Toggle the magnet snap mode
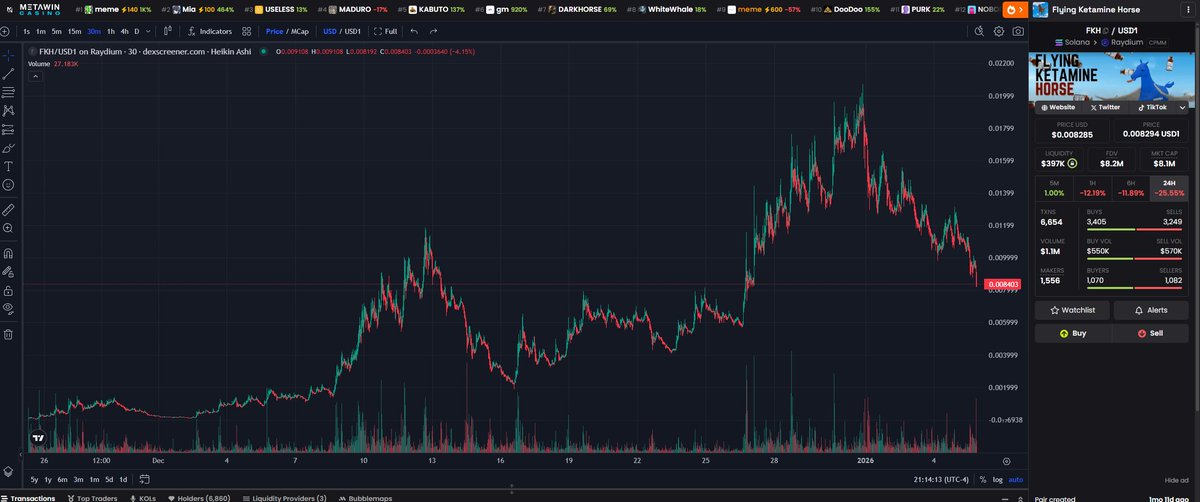 coord(8,253)
